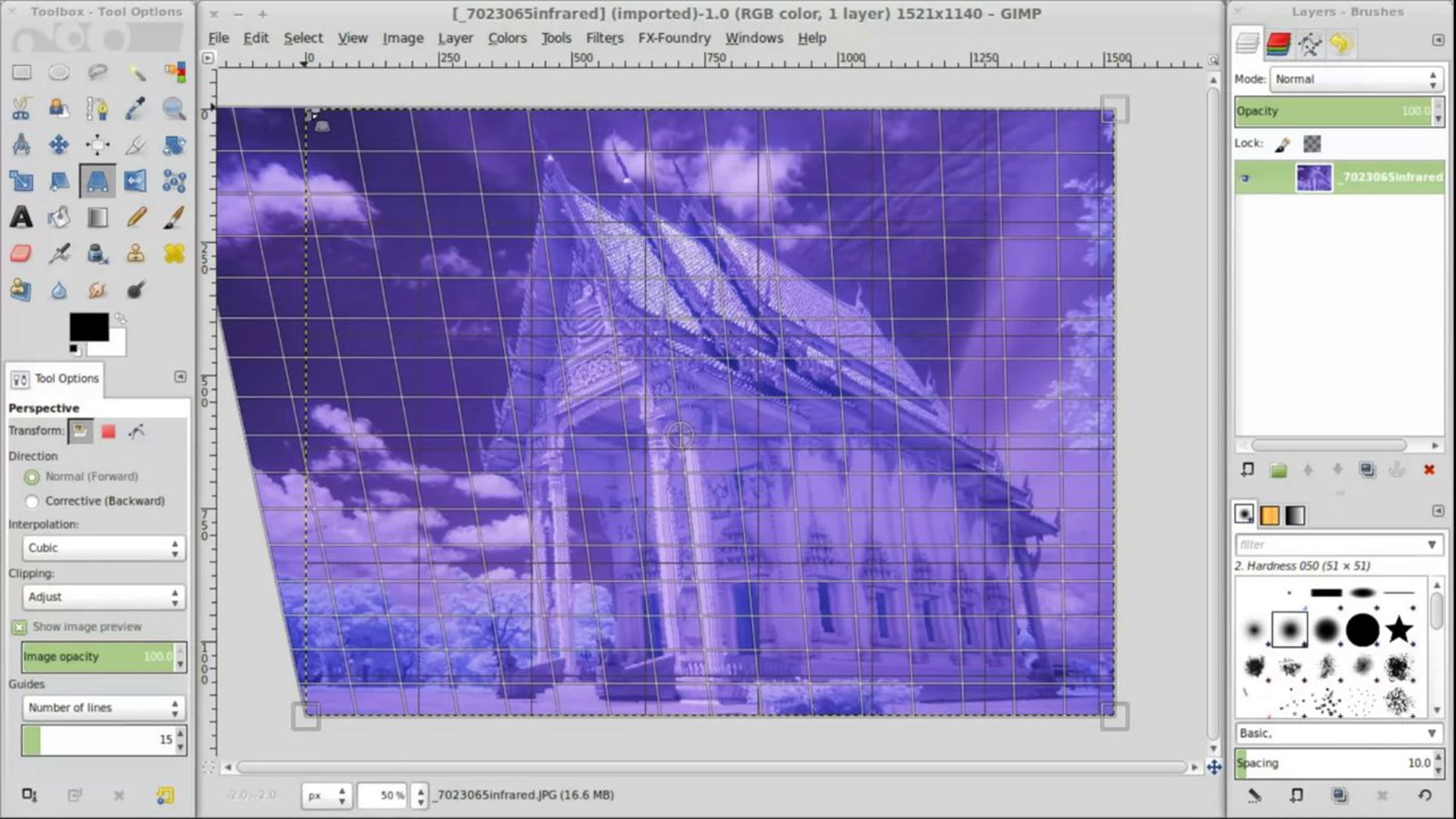Hide the _7023065infrared layer eye icon
This screenshot has height=819, width=1456.
pyautogui.click(x=1245, y=178)
